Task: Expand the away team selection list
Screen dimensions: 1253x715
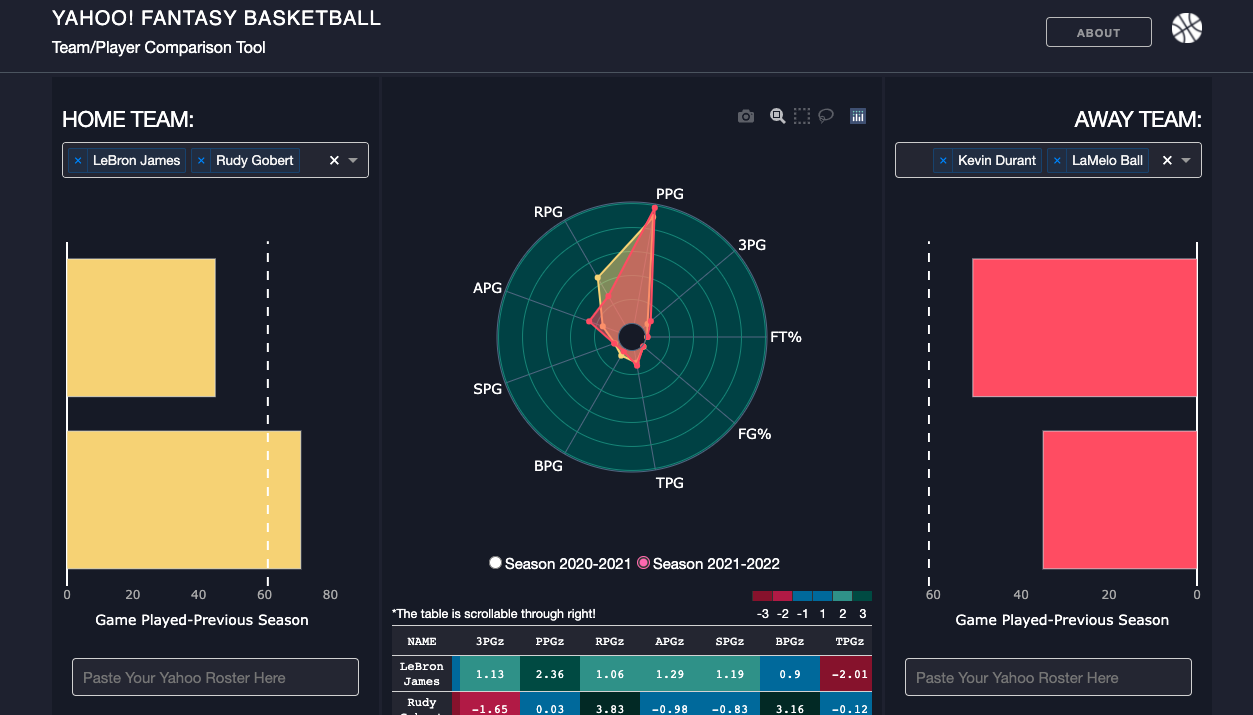Action: (x=1185, y=160)
